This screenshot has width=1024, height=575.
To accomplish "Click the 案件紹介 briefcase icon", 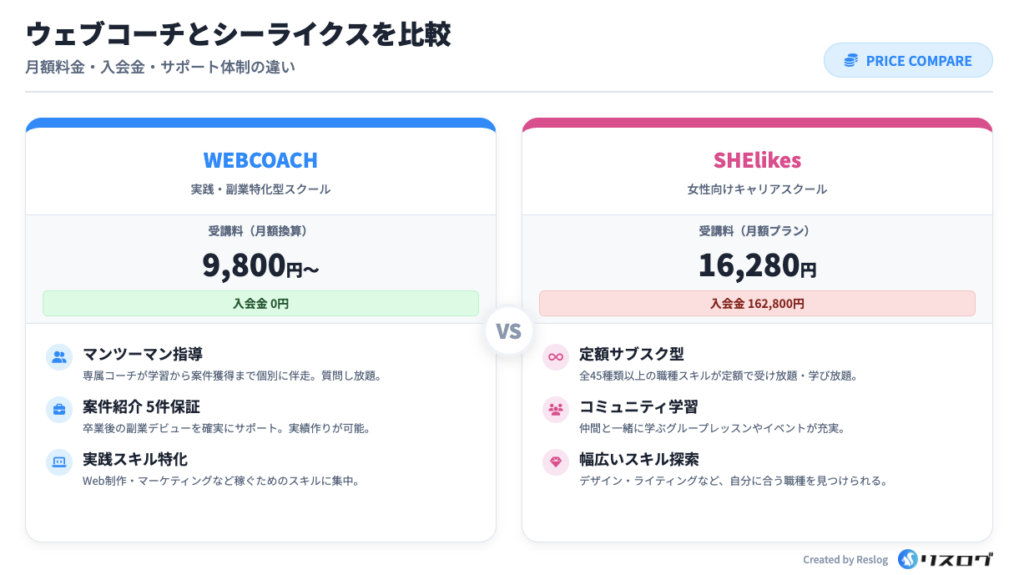I will (59, 409).
